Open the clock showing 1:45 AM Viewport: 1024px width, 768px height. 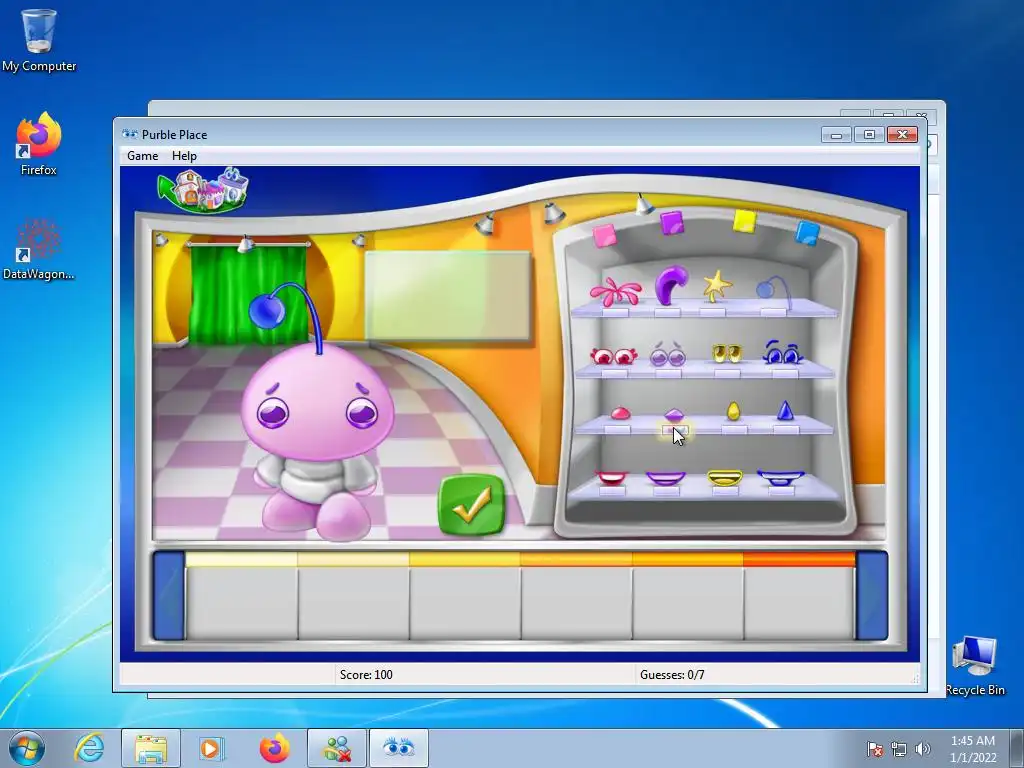coord(973,749)
